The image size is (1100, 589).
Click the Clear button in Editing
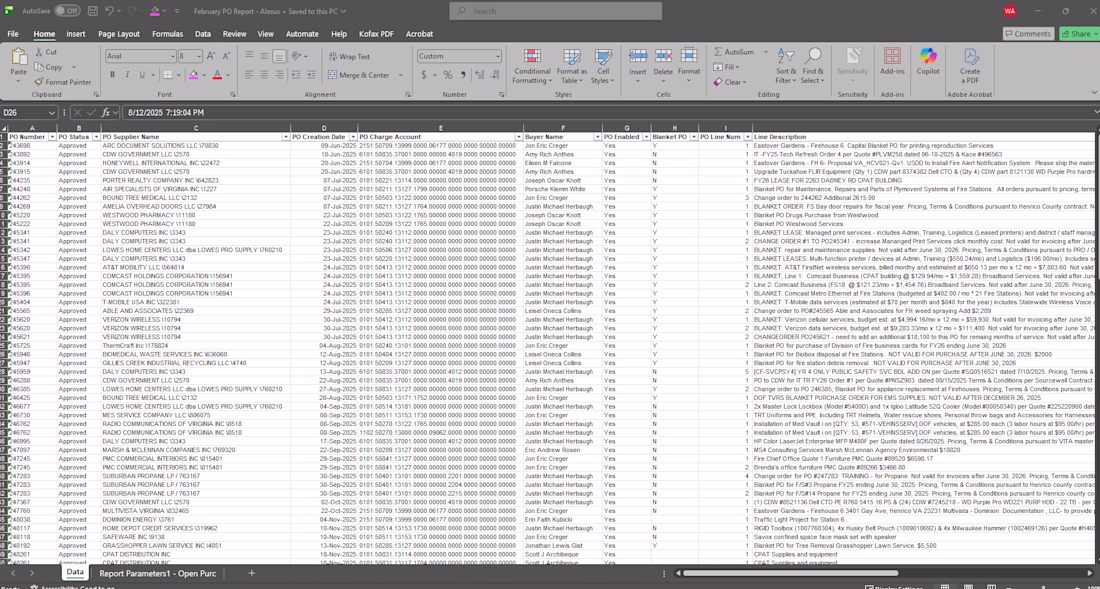click(729, 82)
